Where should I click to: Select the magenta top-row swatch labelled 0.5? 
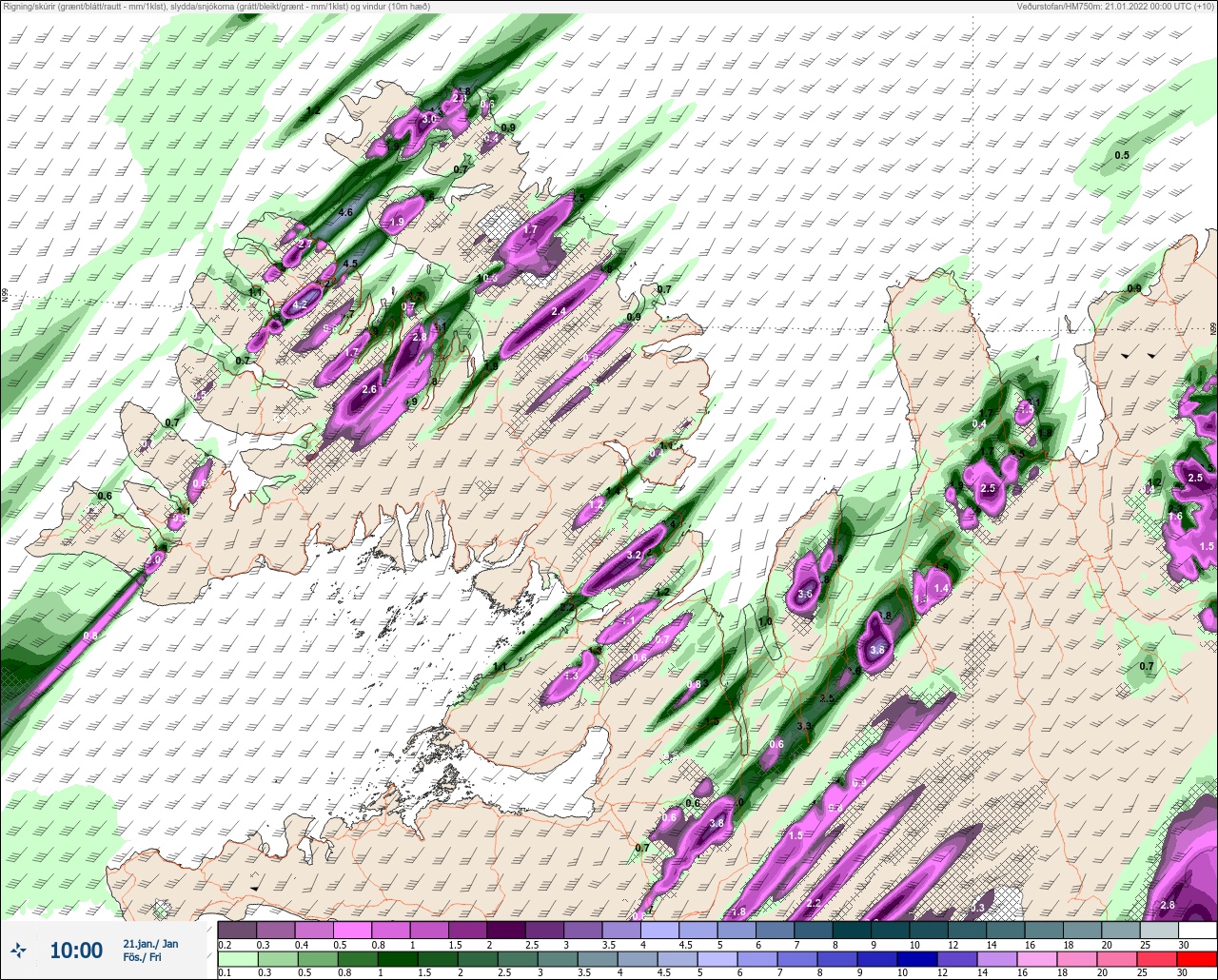pos(352,930)
